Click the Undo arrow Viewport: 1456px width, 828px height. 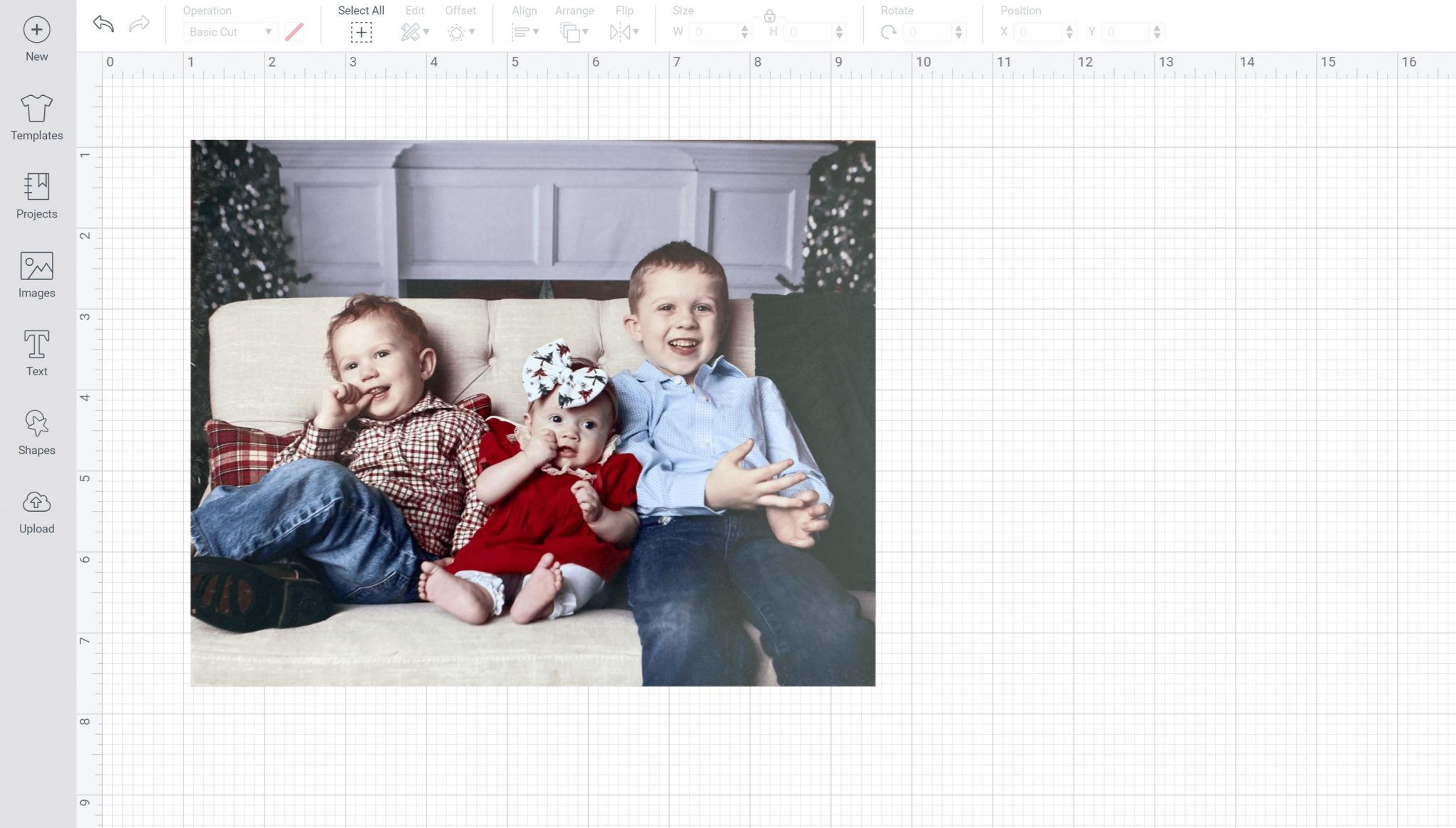point(102,23)
